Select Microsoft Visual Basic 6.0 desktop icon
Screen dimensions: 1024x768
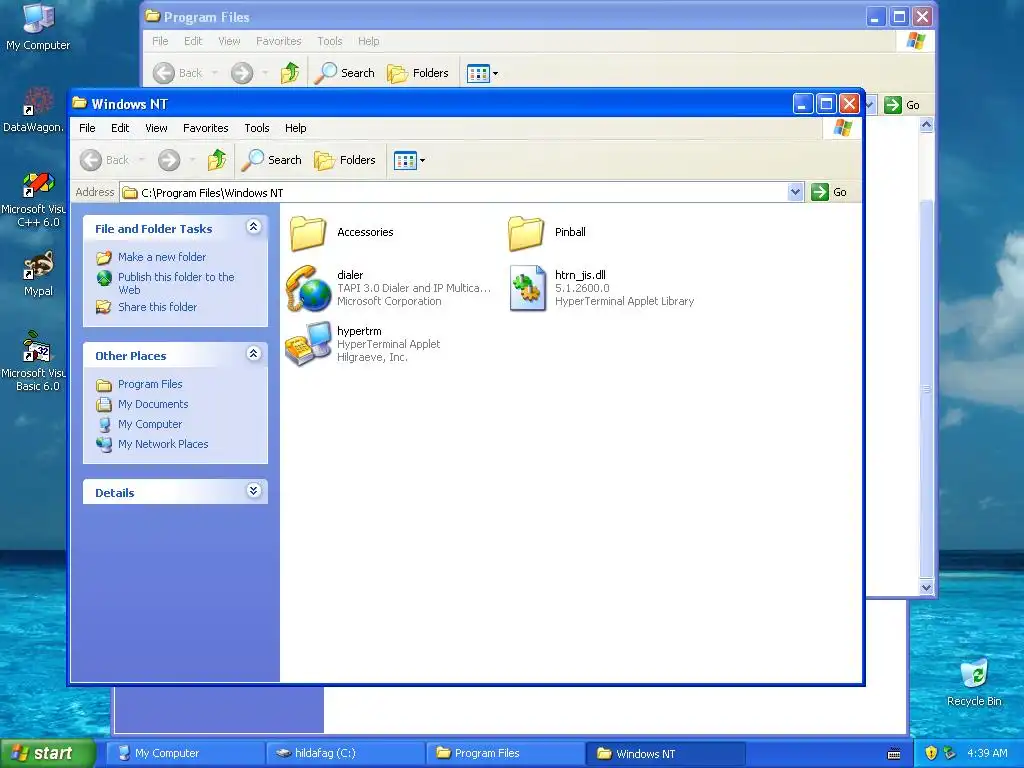pos(34,362)
